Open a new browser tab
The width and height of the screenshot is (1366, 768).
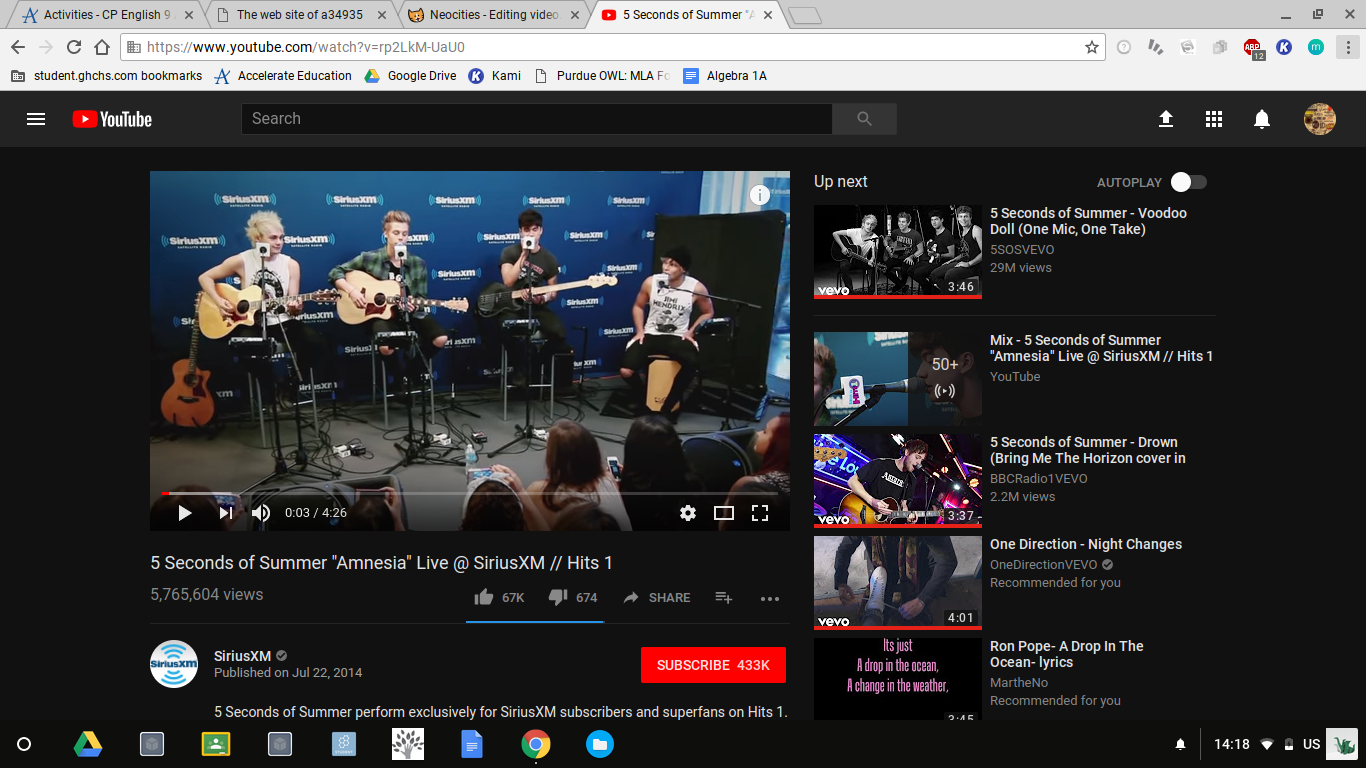coord(804,15)
